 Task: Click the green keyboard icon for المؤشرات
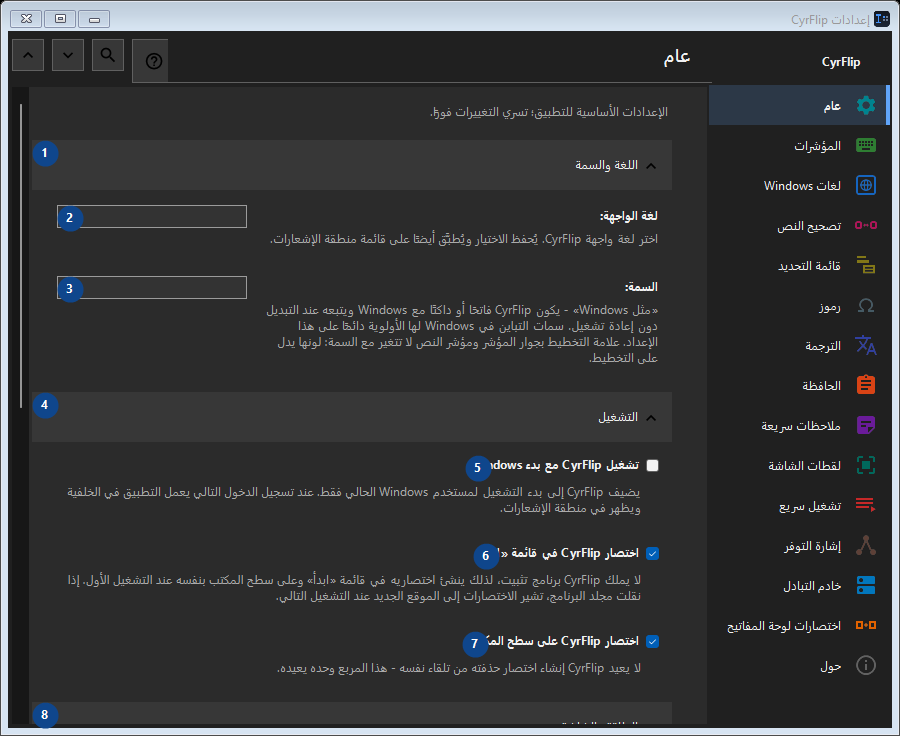click(x=866, y=145)
